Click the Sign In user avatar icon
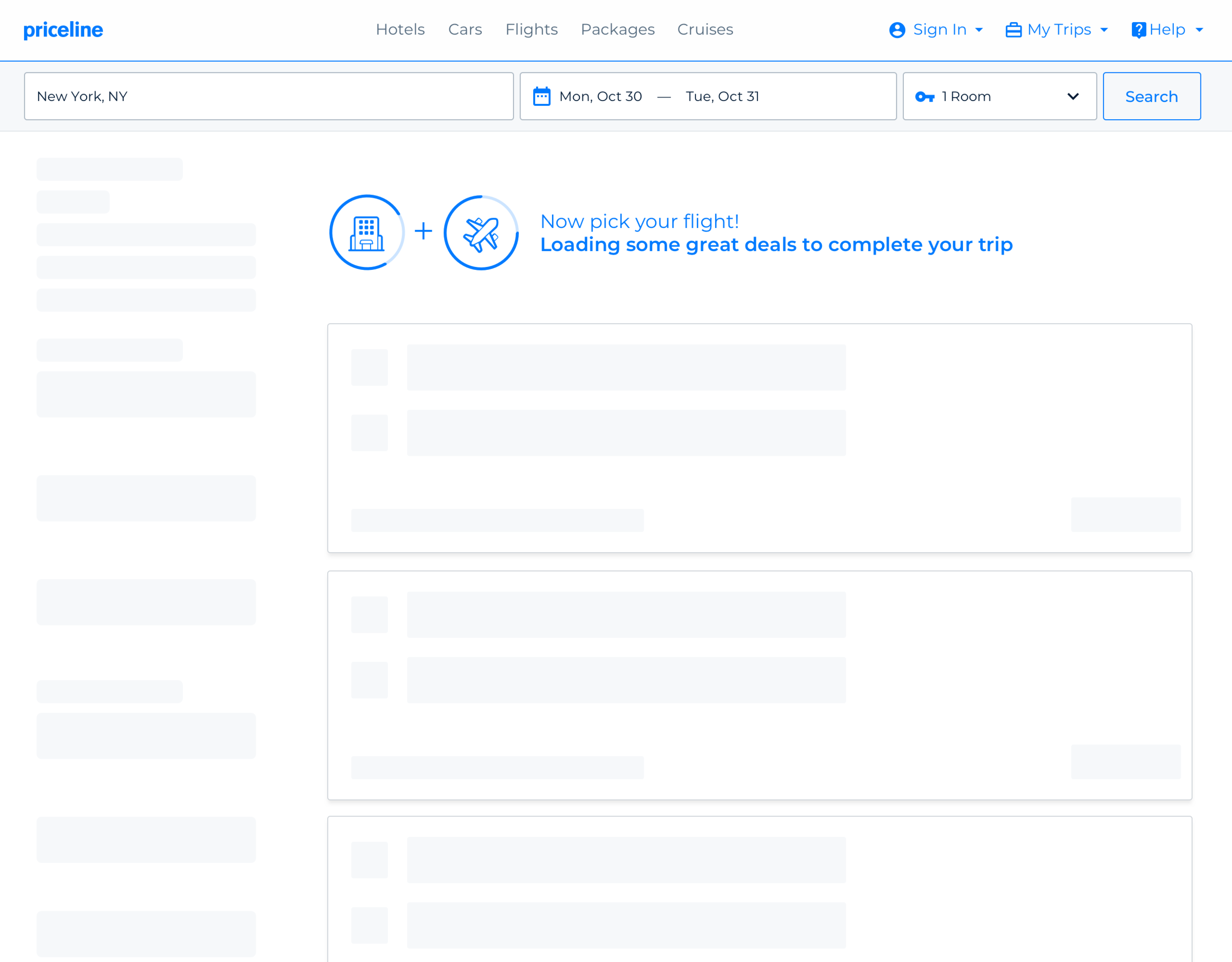The image size is (1232, 962). [x=897, y=30]
